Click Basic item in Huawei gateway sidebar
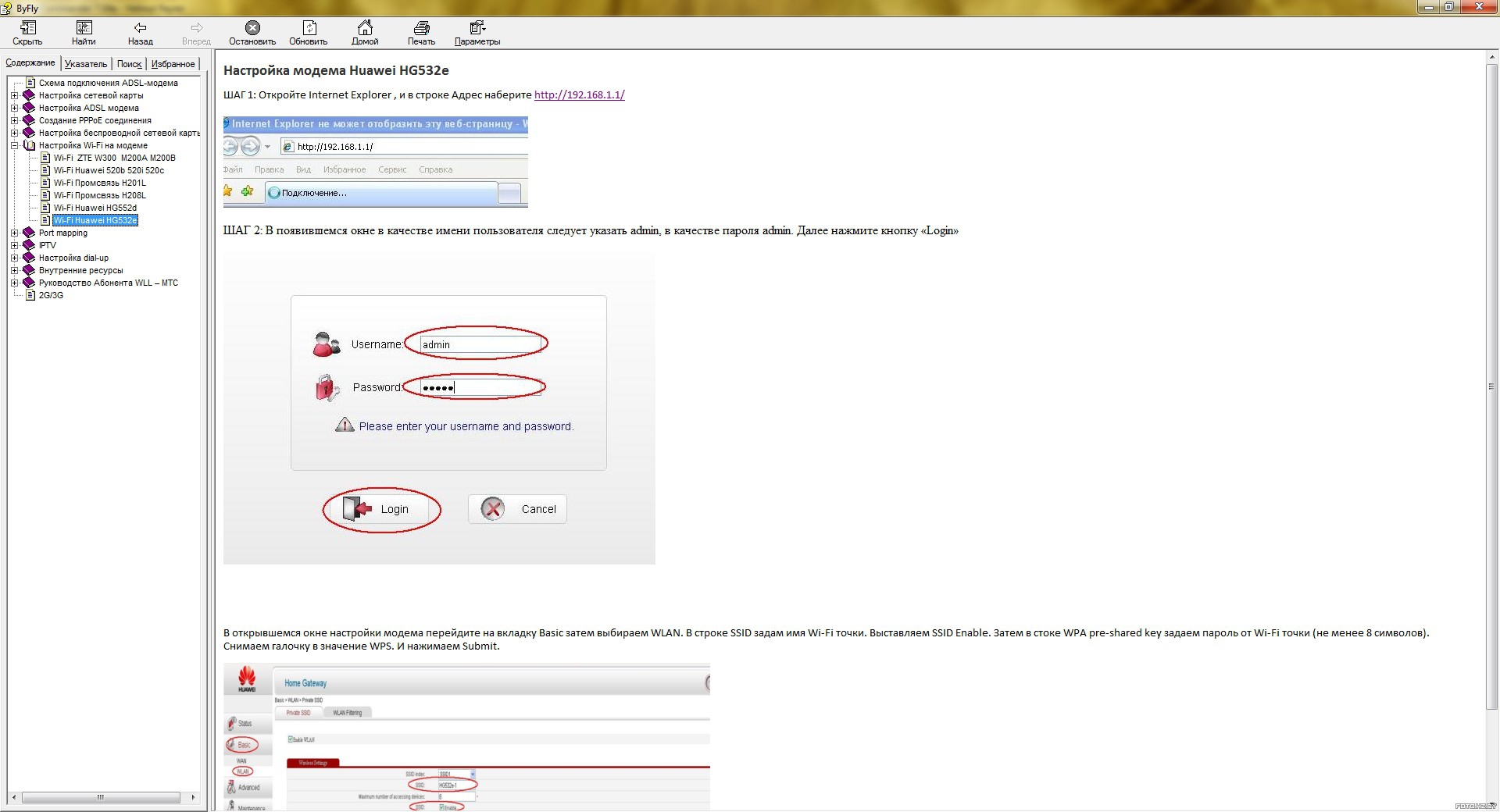 pos(242,745)
